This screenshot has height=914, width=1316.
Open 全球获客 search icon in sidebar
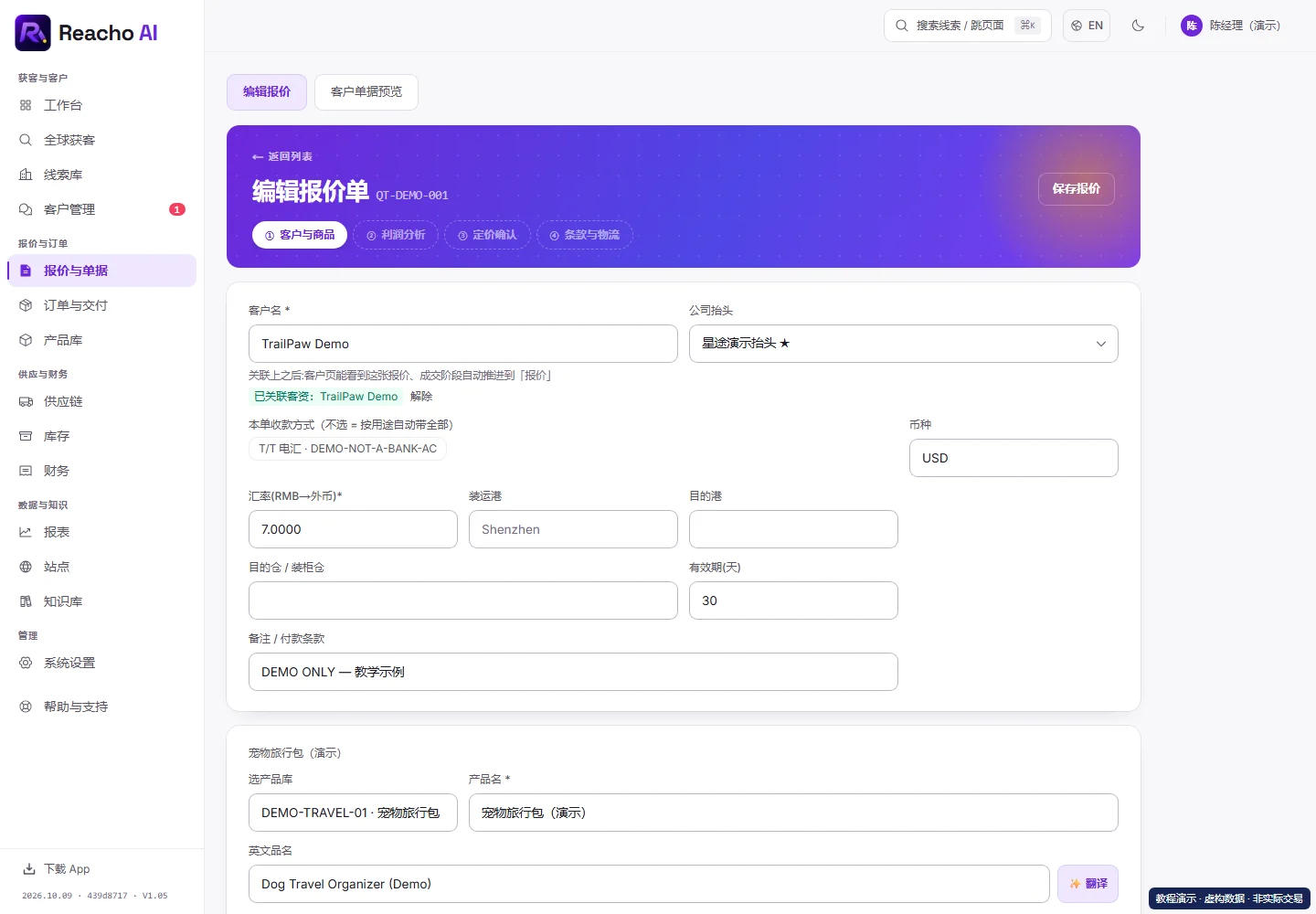[x=26, y=140]
